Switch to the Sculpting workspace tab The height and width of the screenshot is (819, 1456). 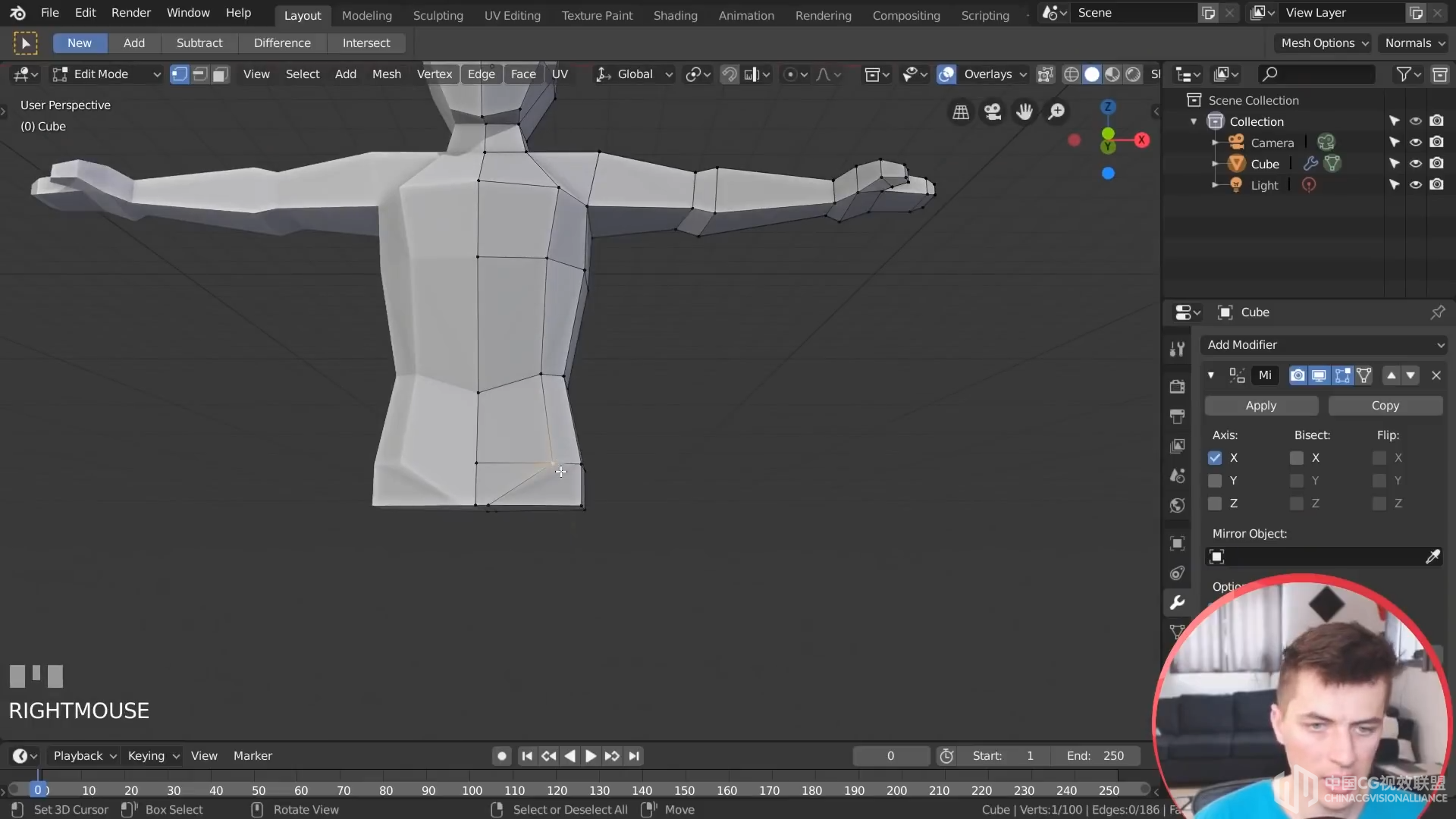click(x=438, y=15)
